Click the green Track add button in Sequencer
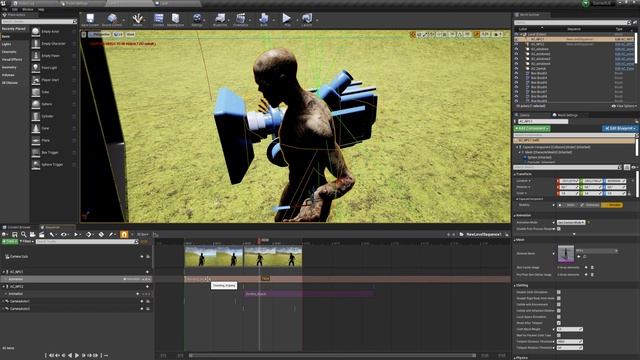Viewport: 640px width, 360px height. [x=10, y=242]
